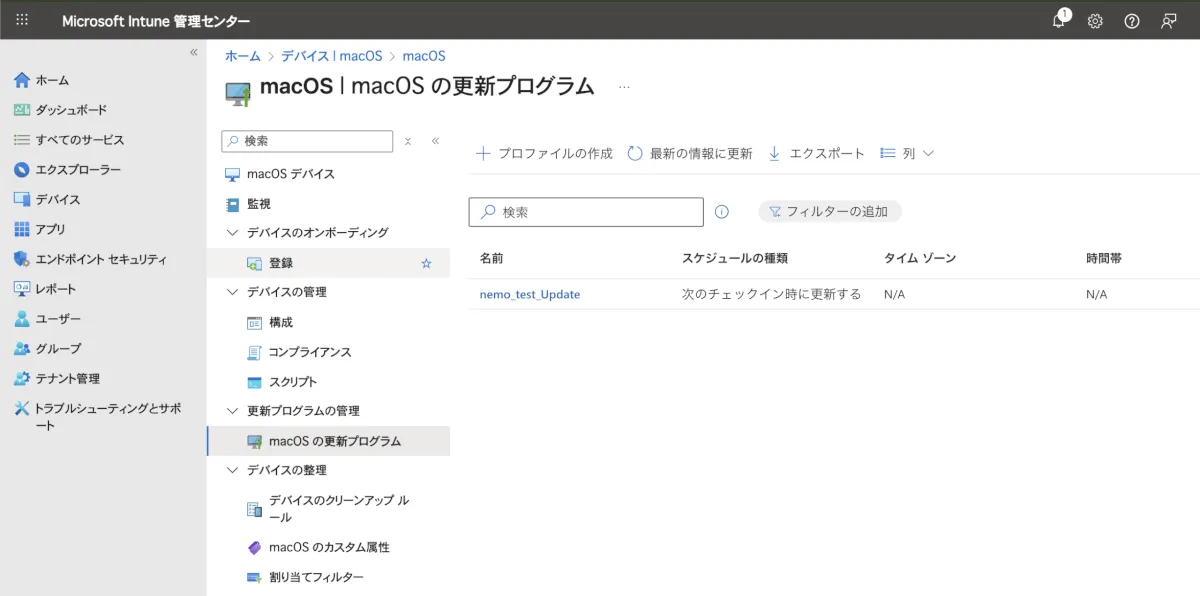The width and height of the screenshot is (1200, 596).
Task: Click the help question mark icon
Action: click(1132, 21)
